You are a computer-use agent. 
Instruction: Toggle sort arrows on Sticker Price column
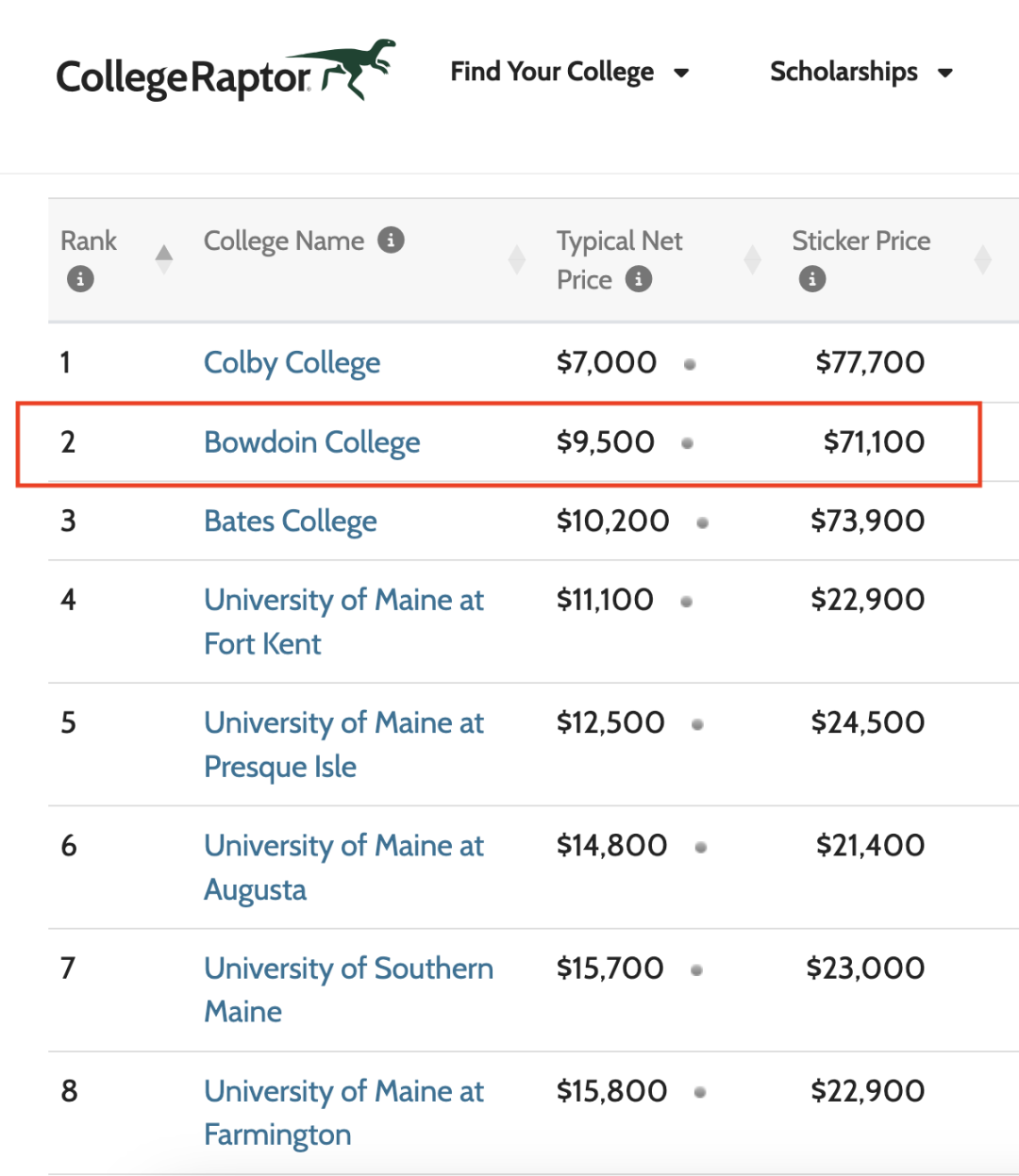click(x=982, y=259)
